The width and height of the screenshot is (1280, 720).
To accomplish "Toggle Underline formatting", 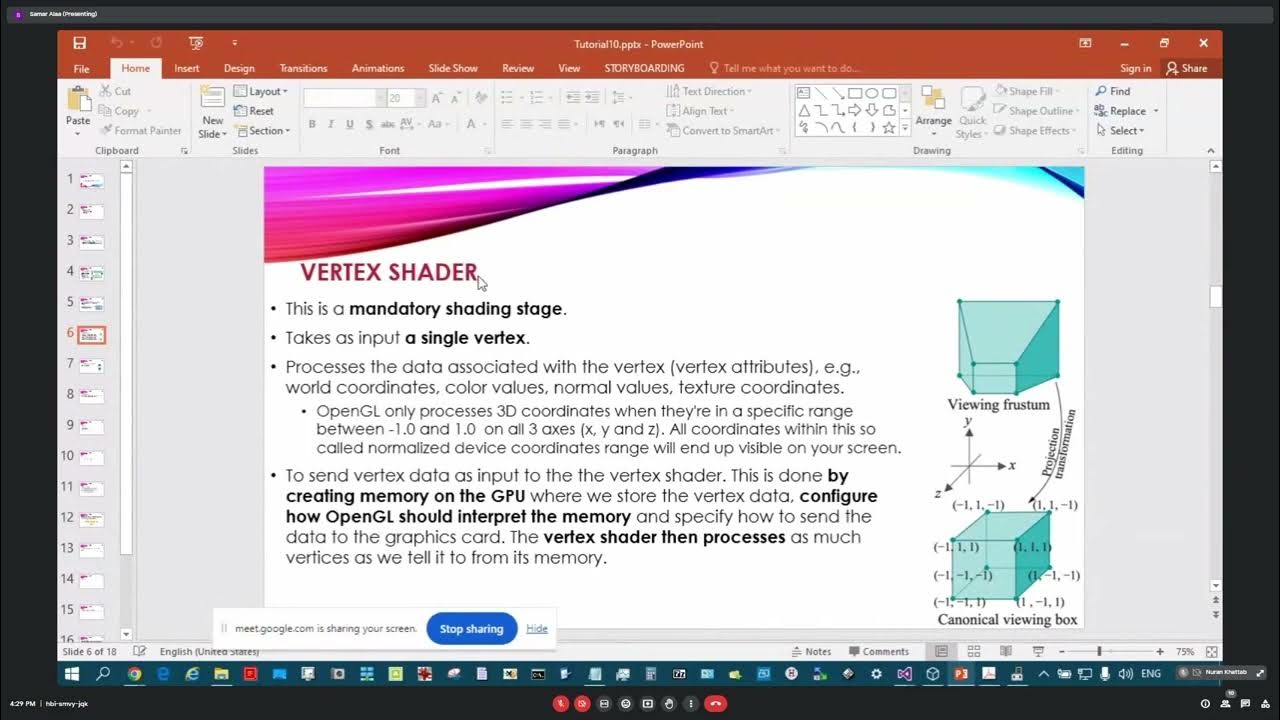I will point(349,124).
